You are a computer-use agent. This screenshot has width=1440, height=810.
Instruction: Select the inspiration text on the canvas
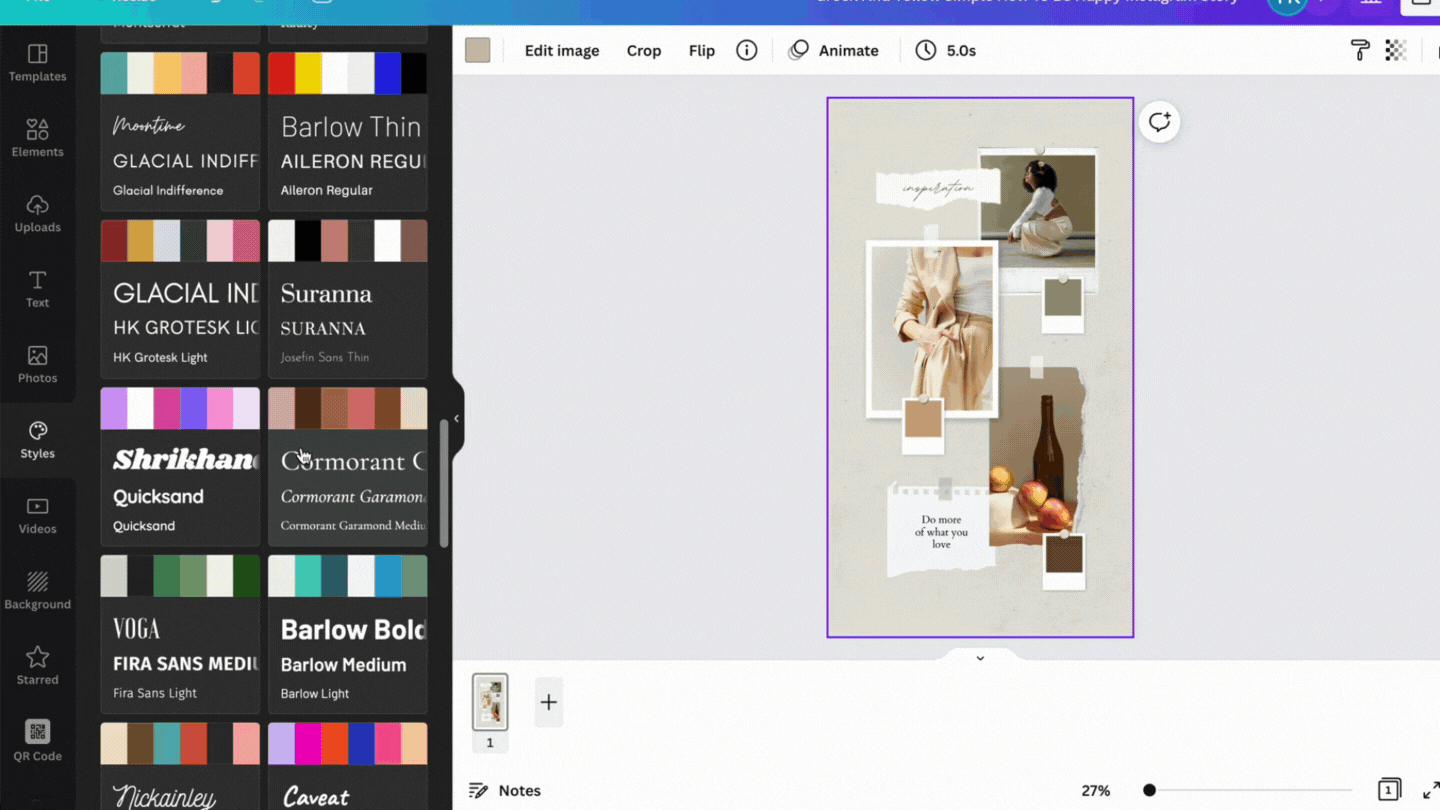point(937,188)
